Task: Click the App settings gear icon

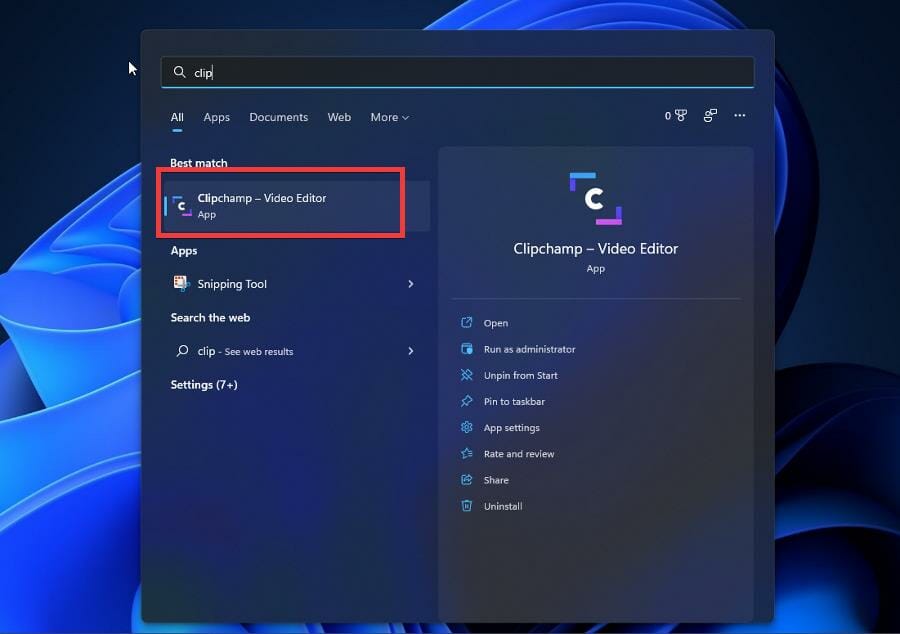Action: pyautogui.click(x=467, y=427)
